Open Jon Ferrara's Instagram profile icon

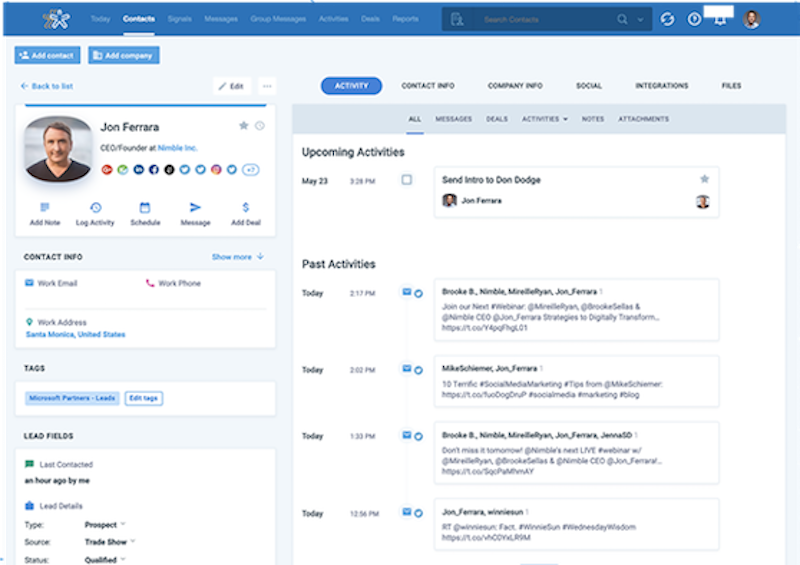pos(216,169)
